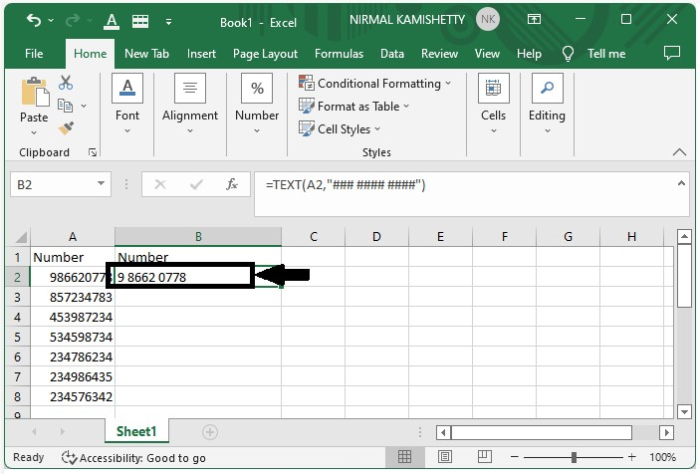
Task: Switch to Page Break Preview
Action: pos(485,457)
